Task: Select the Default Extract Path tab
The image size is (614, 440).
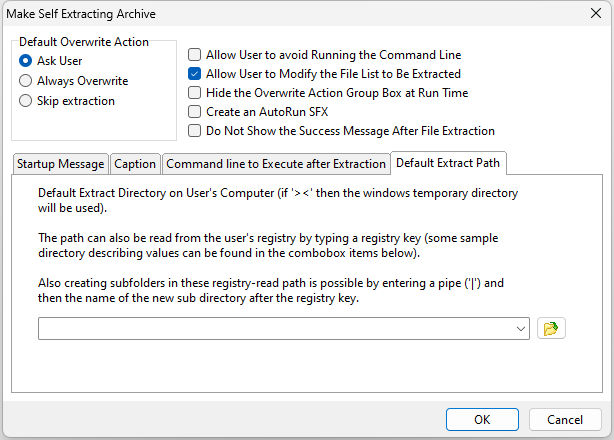Action: (x=448, y=163)
